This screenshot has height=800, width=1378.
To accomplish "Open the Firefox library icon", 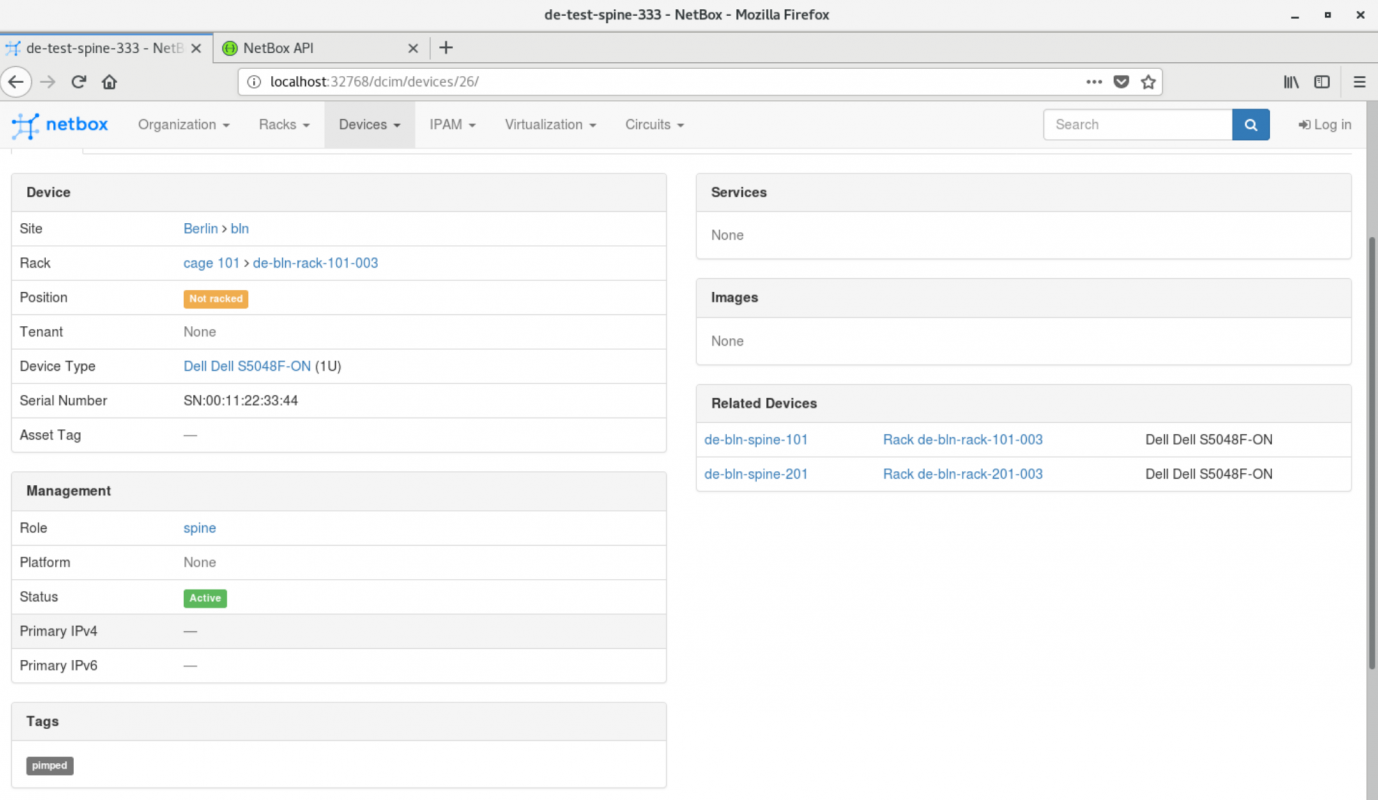I will coord(1290,81).
